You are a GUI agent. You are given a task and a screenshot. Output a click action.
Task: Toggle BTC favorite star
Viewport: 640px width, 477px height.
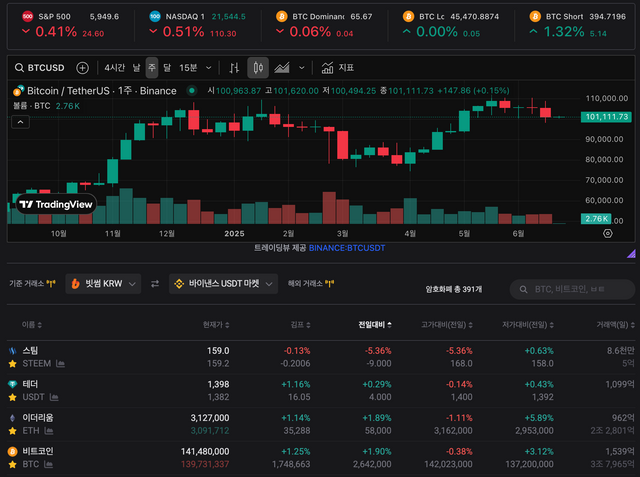tap(13, 464)
